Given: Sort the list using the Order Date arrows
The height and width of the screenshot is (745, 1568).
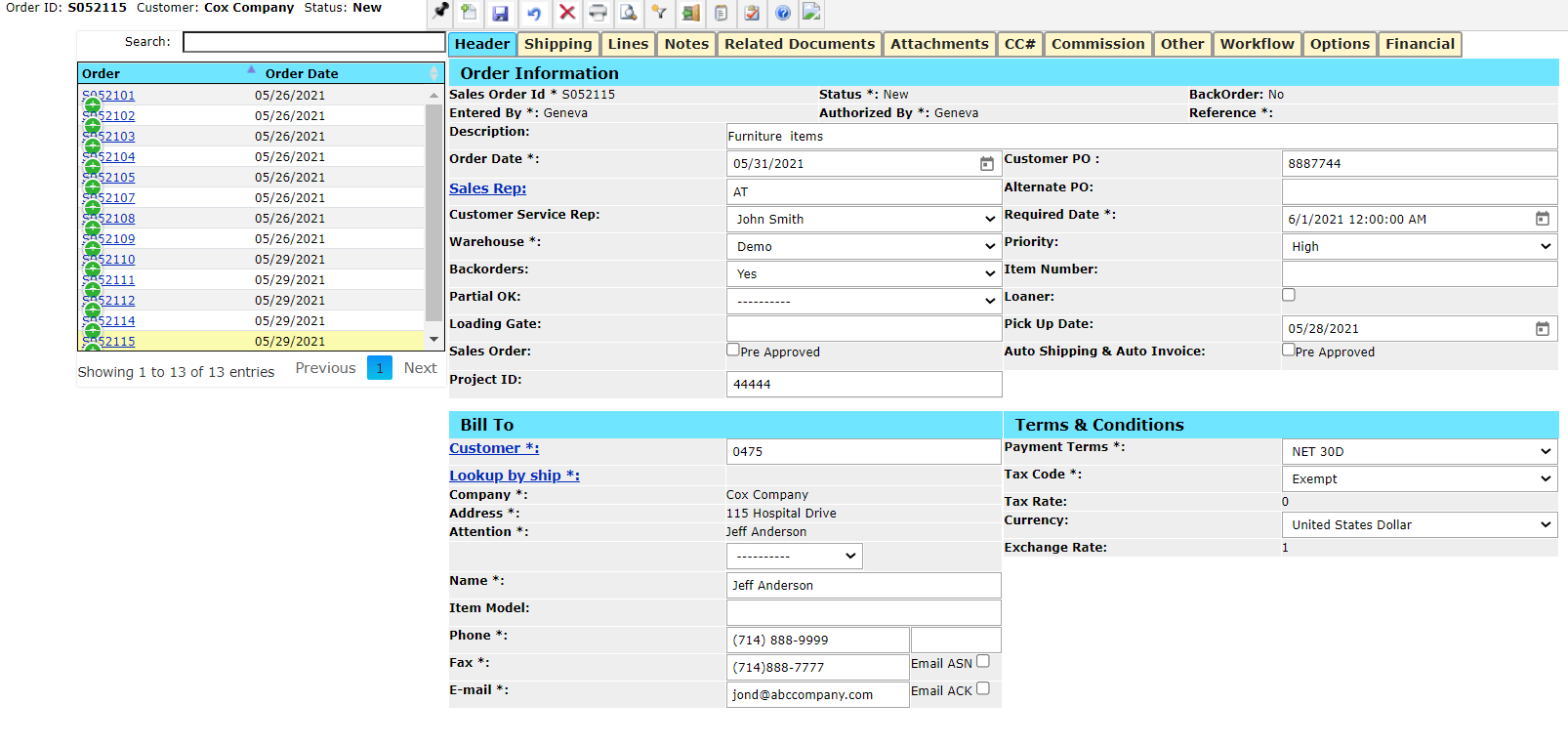Looking at the screenshot, I should point(434,73).
